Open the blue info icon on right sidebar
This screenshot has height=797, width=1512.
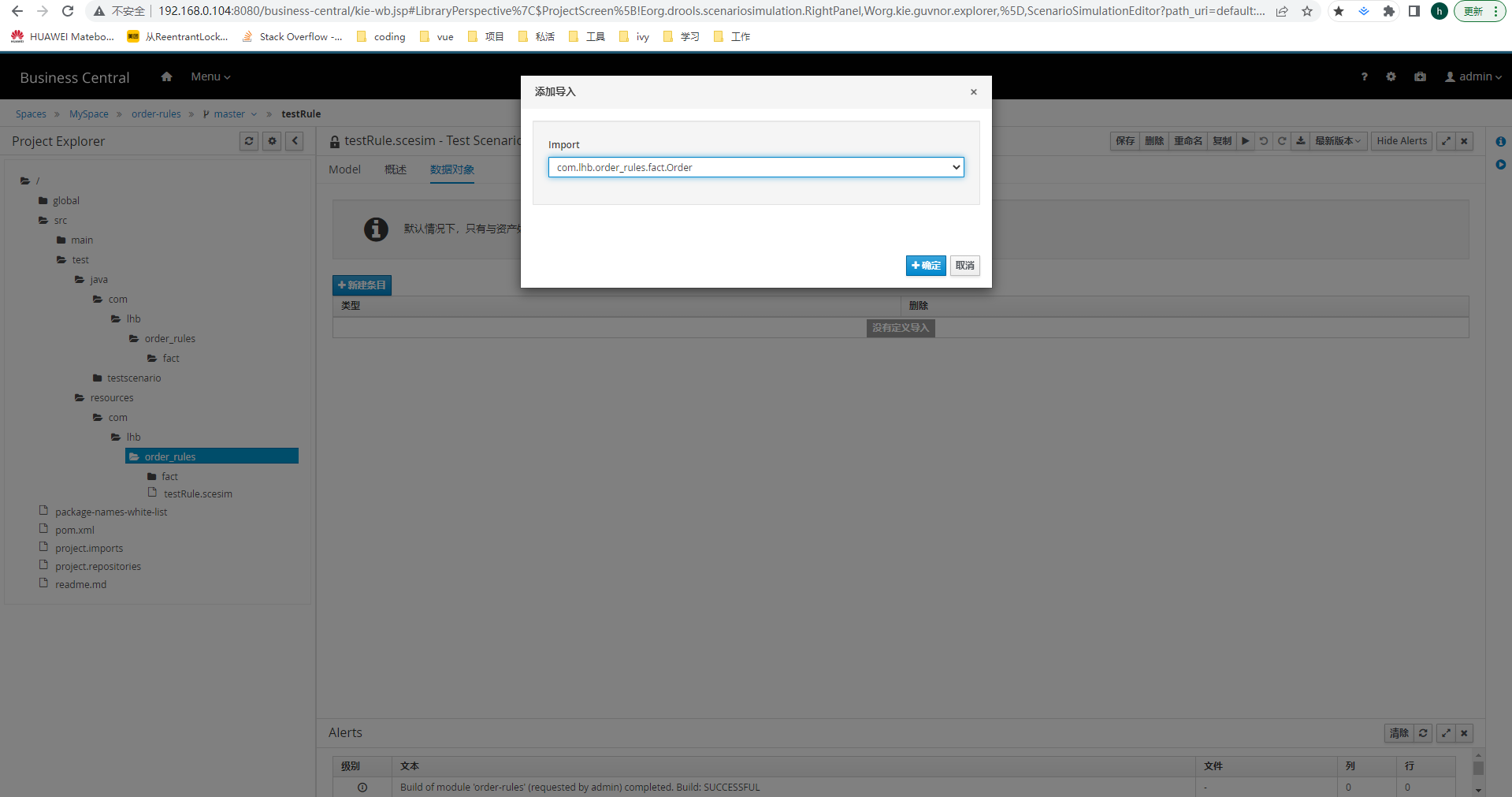pyautogui.click(x=1500, y=142)
